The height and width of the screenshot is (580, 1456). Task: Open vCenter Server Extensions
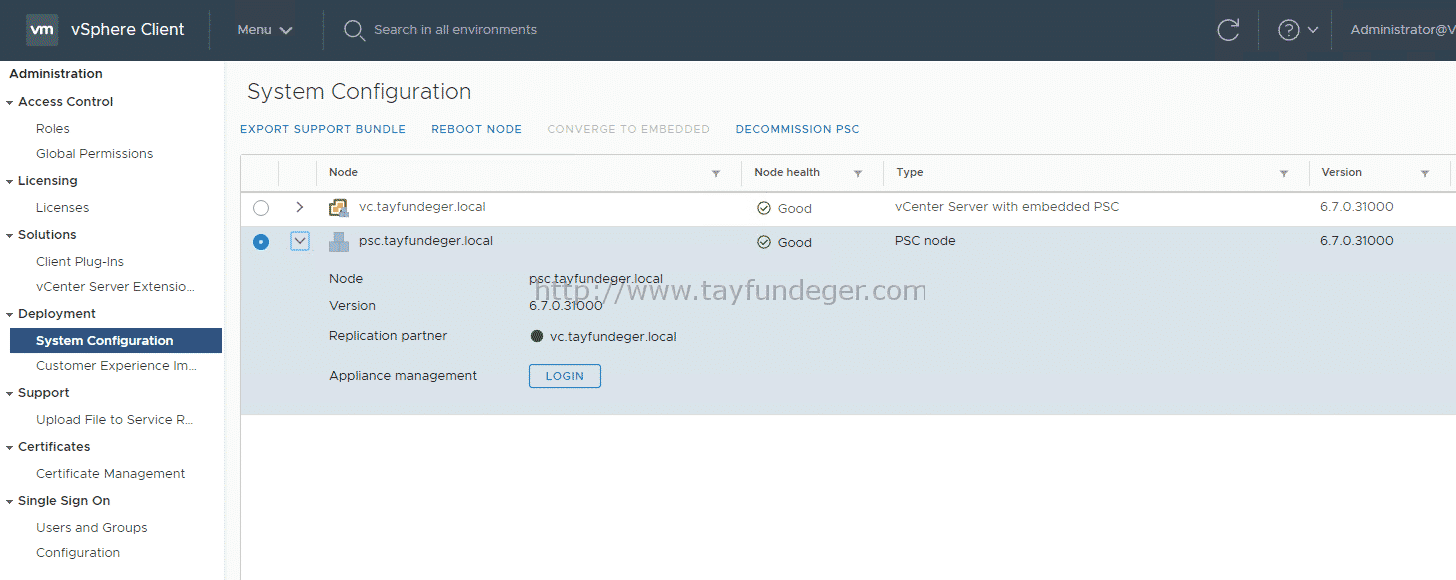pyautogui.click(x=116, y=286)
